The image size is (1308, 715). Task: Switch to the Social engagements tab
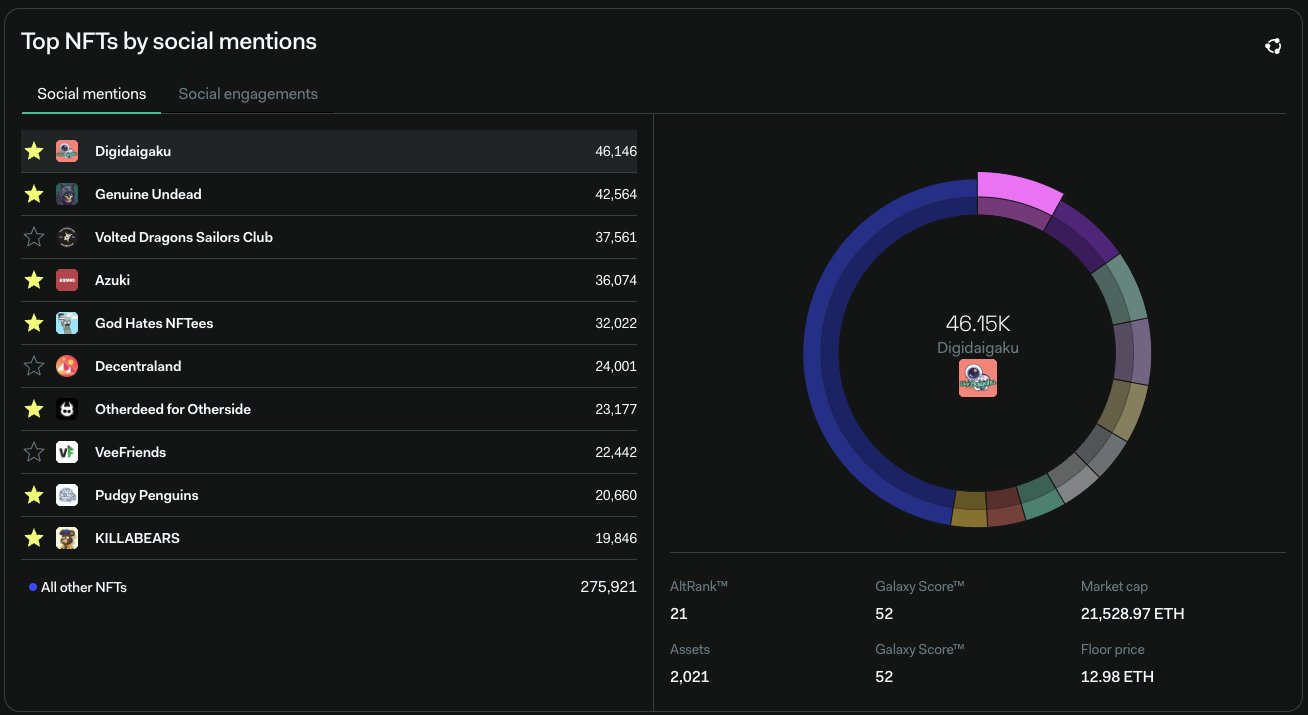pos(248,94)
